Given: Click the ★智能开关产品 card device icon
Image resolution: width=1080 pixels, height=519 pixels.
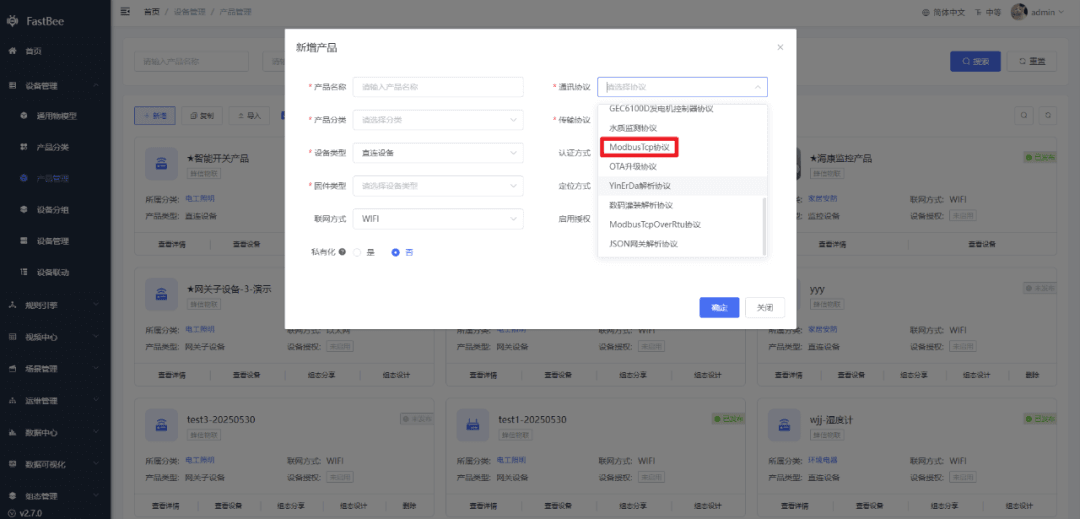Looking at the screenshot, I should [x=161, y=164].
